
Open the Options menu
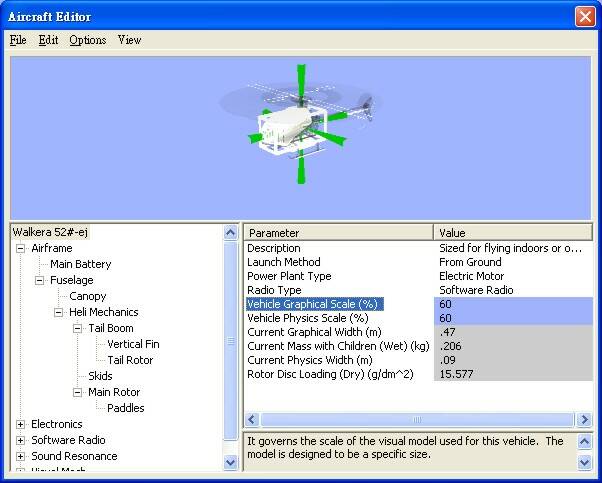(x=88, y=40)
